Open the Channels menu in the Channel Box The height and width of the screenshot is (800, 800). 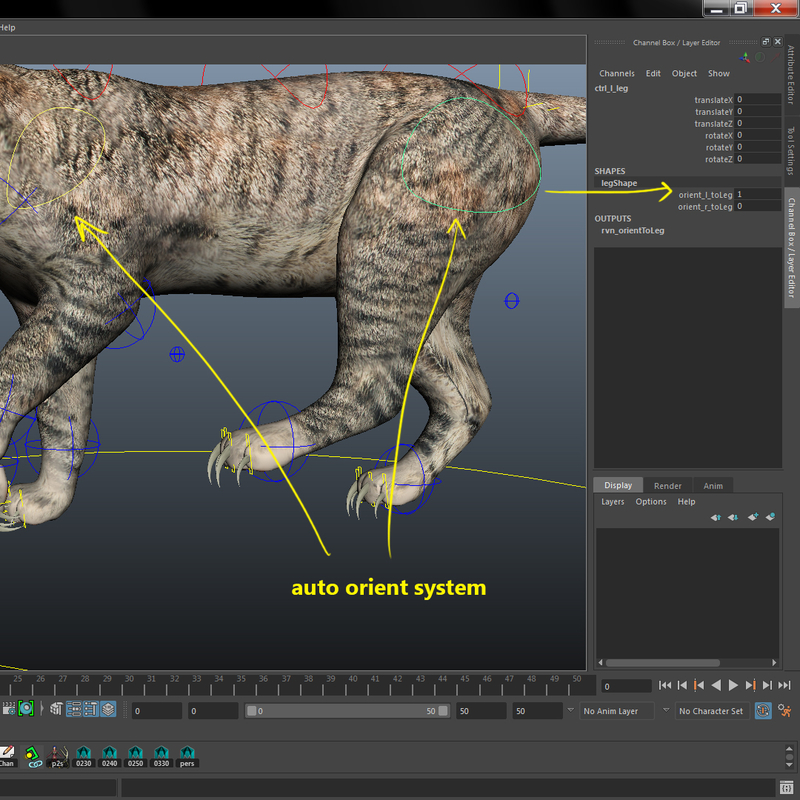click(616, 73)
